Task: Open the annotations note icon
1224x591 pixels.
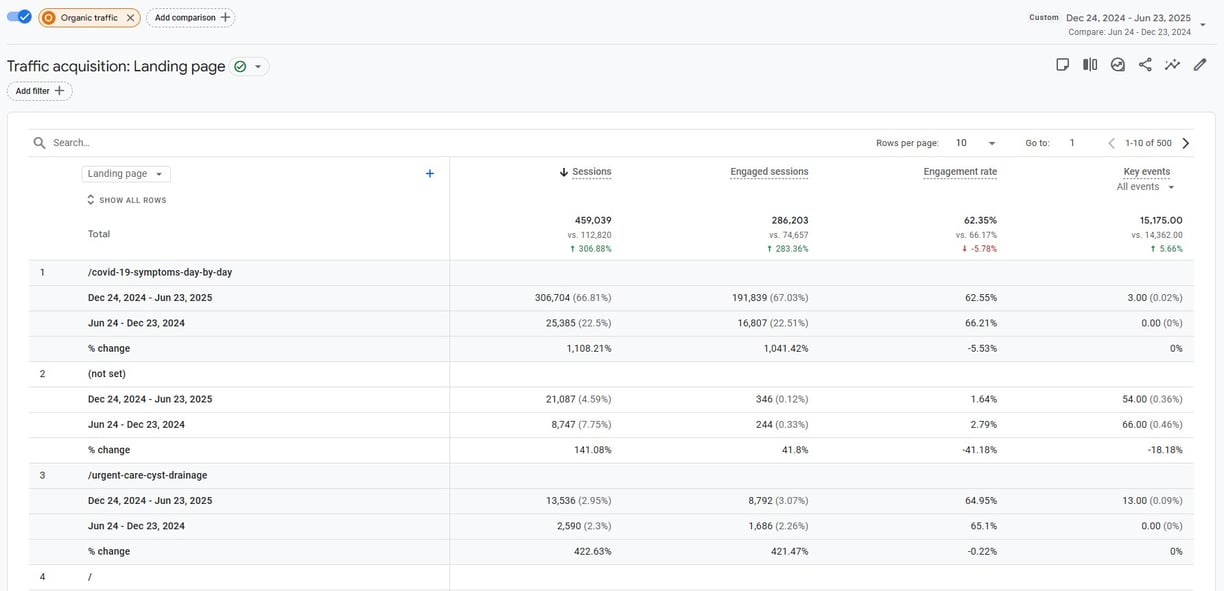Action: click(x=1062, y=65)
